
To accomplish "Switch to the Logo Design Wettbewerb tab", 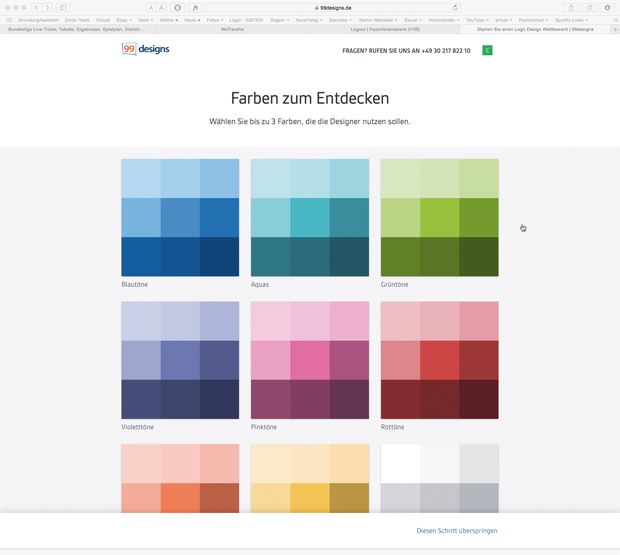I will point(535,29).
